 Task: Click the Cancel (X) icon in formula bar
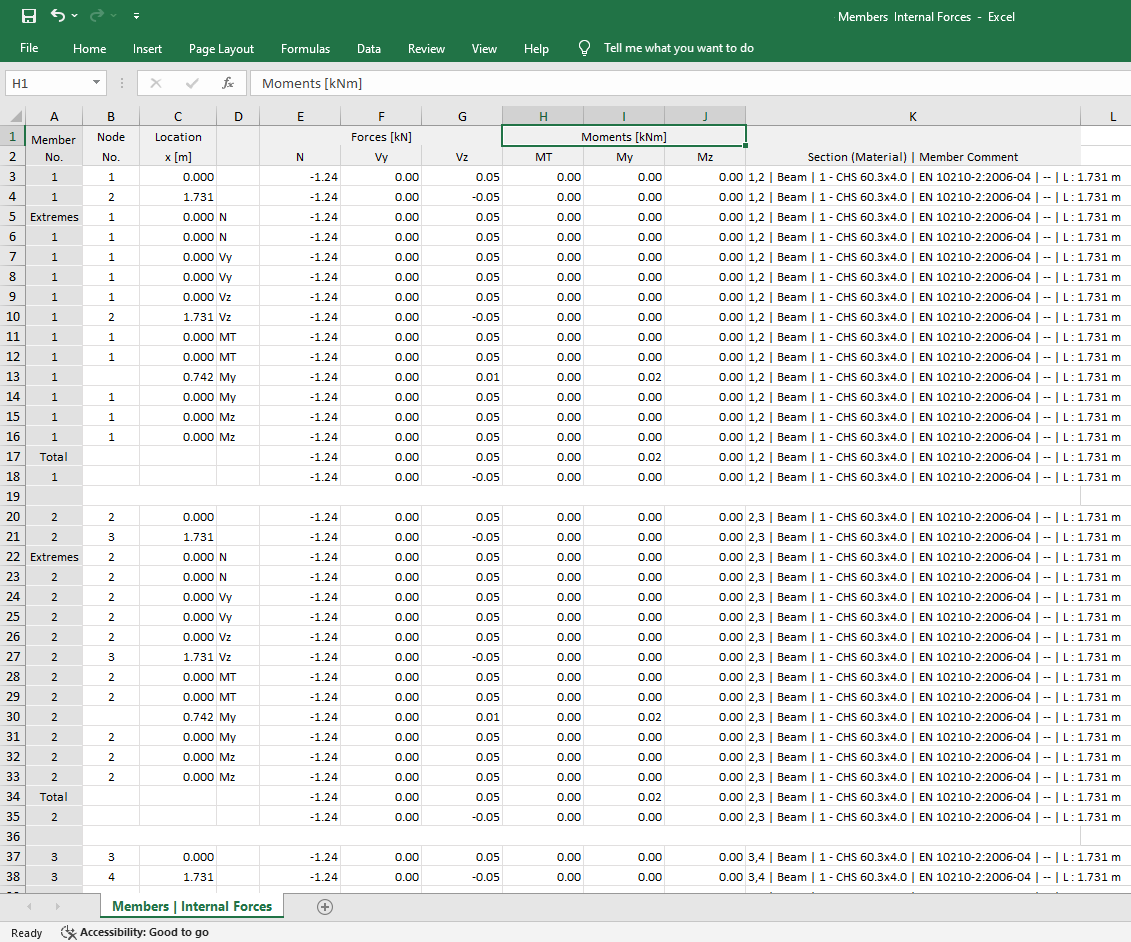point(155,83)
